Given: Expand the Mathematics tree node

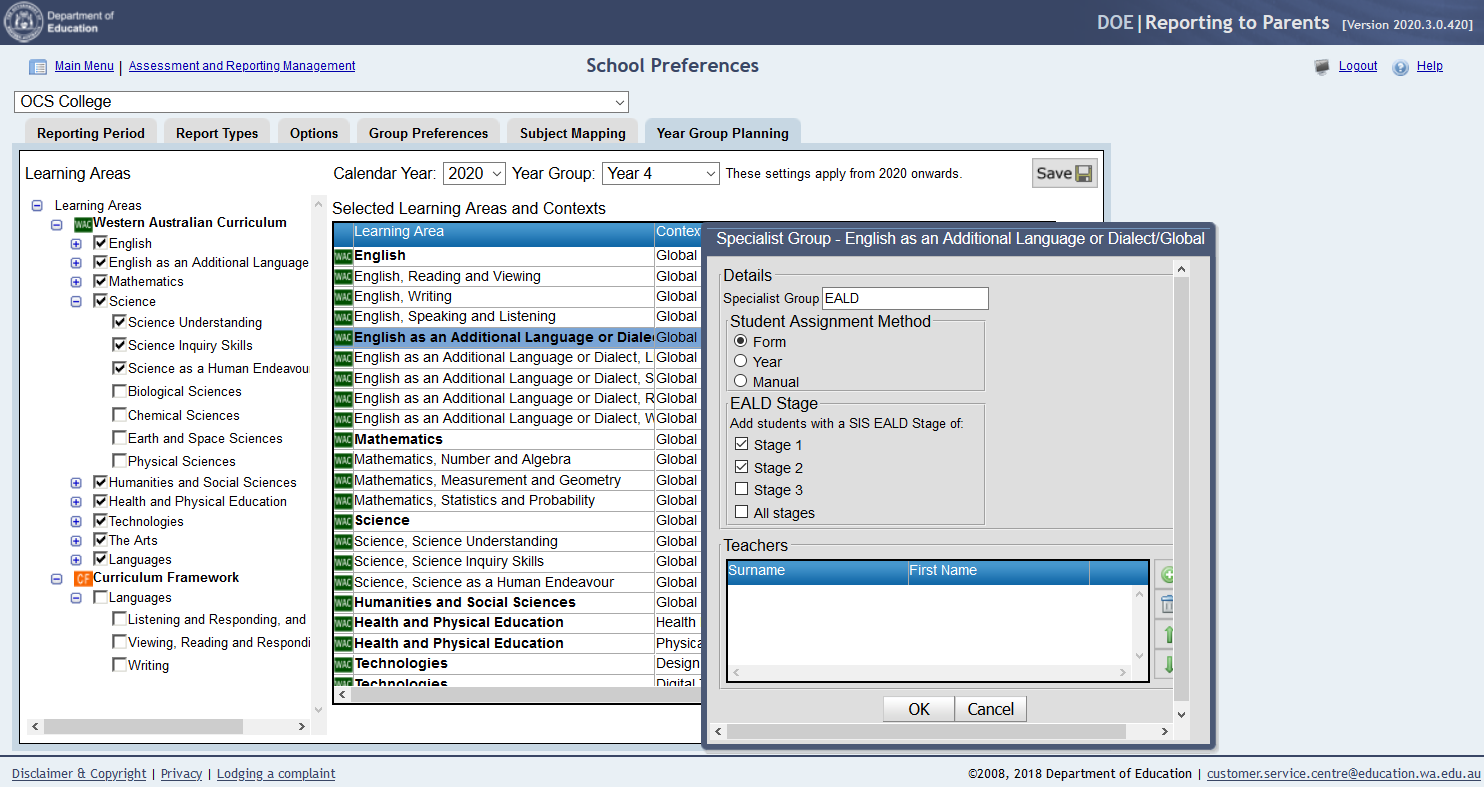Looking at the screenshot, I should pos(76,282).
